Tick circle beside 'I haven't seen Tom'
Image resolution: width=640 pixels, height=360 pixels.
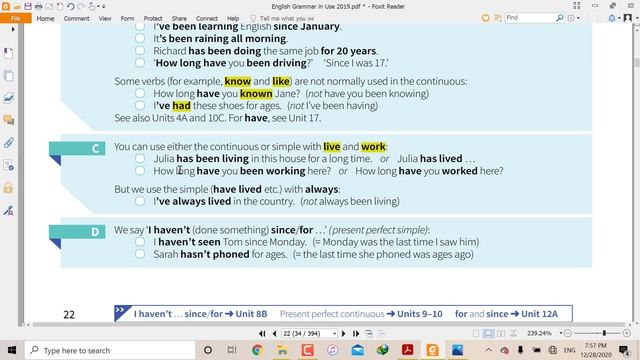click(x=140, y=242)
